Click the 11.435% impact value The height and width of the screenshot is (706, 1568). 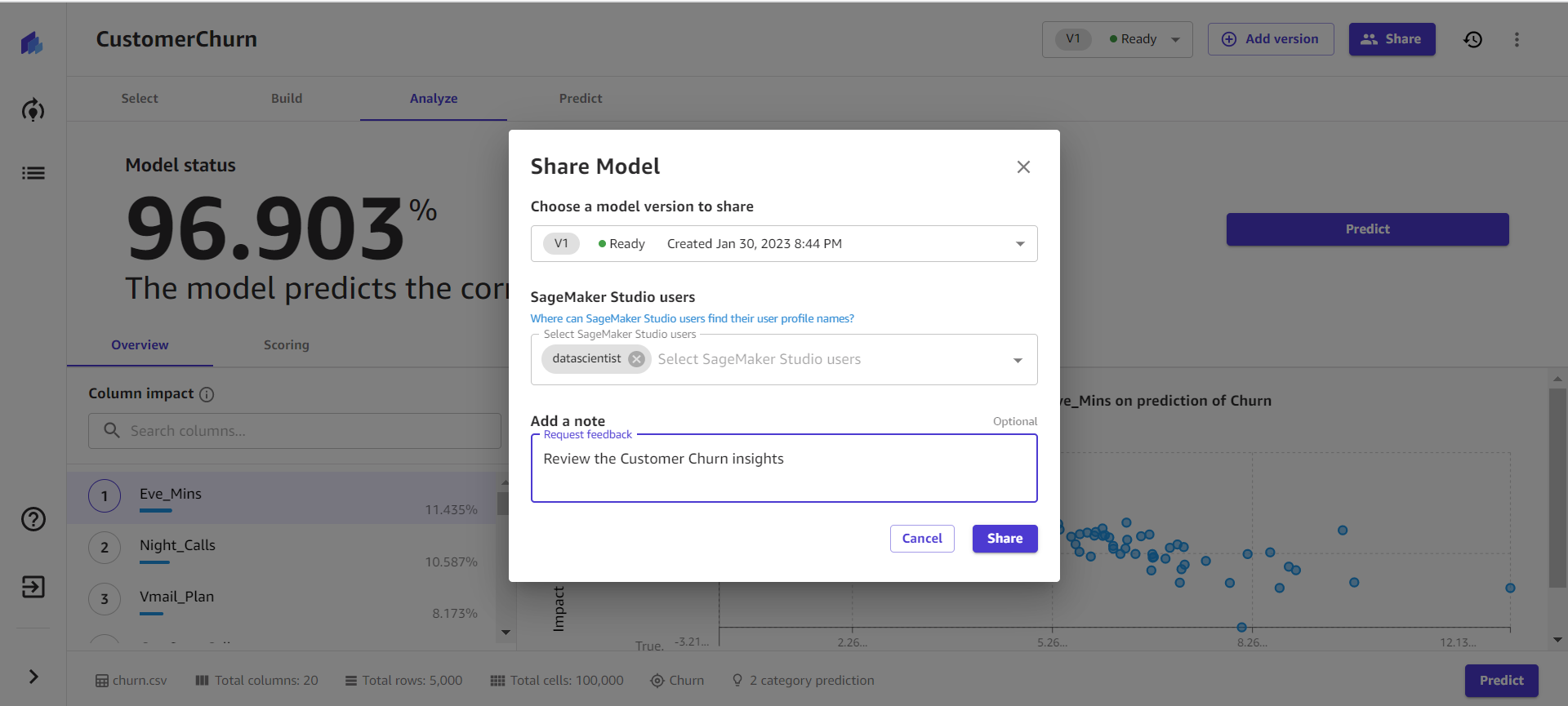pos(451,510)
